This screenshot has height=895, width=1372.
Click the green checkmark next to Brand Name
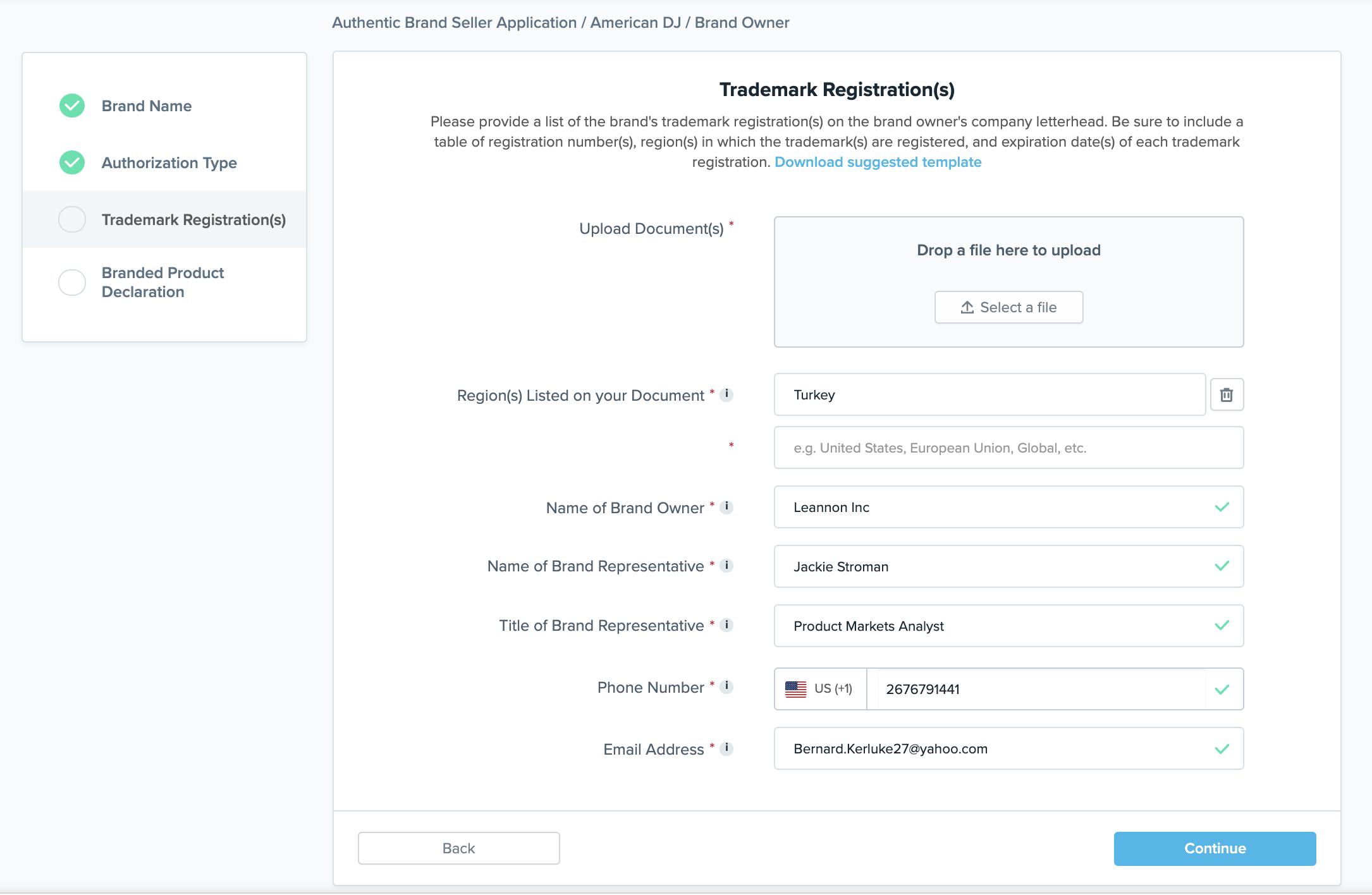(72, 106)
